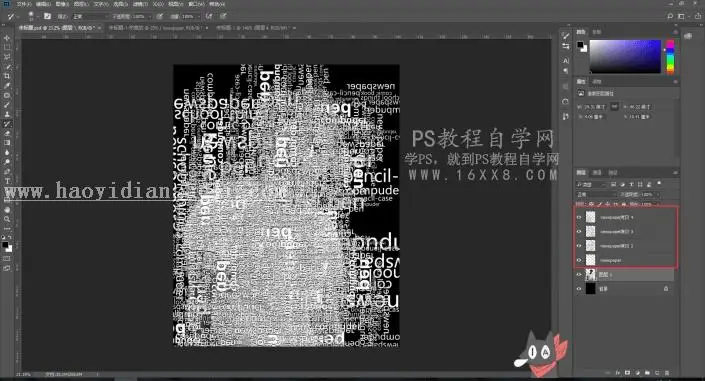
Task: Open the 编辑 (Edit) menu
Action: 43,4
